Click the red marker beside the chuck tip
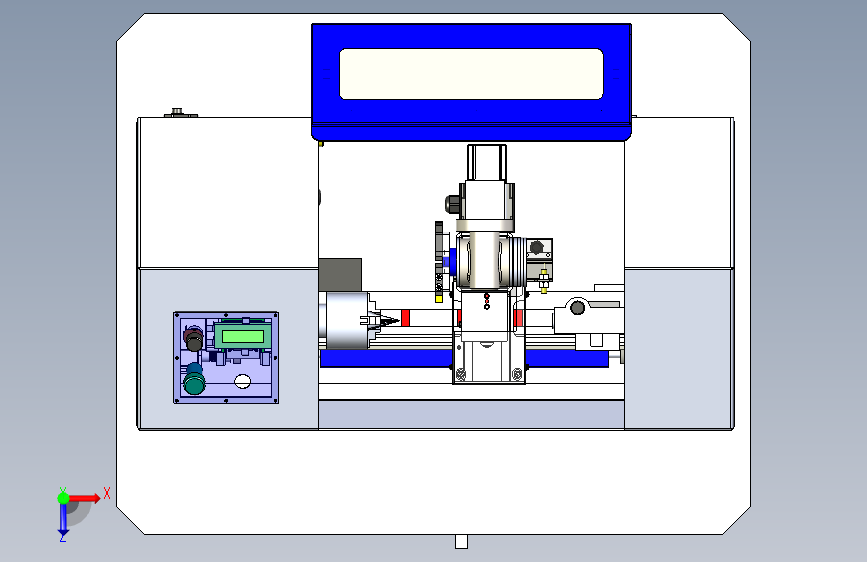867x562 pixels. click(405, 318)
